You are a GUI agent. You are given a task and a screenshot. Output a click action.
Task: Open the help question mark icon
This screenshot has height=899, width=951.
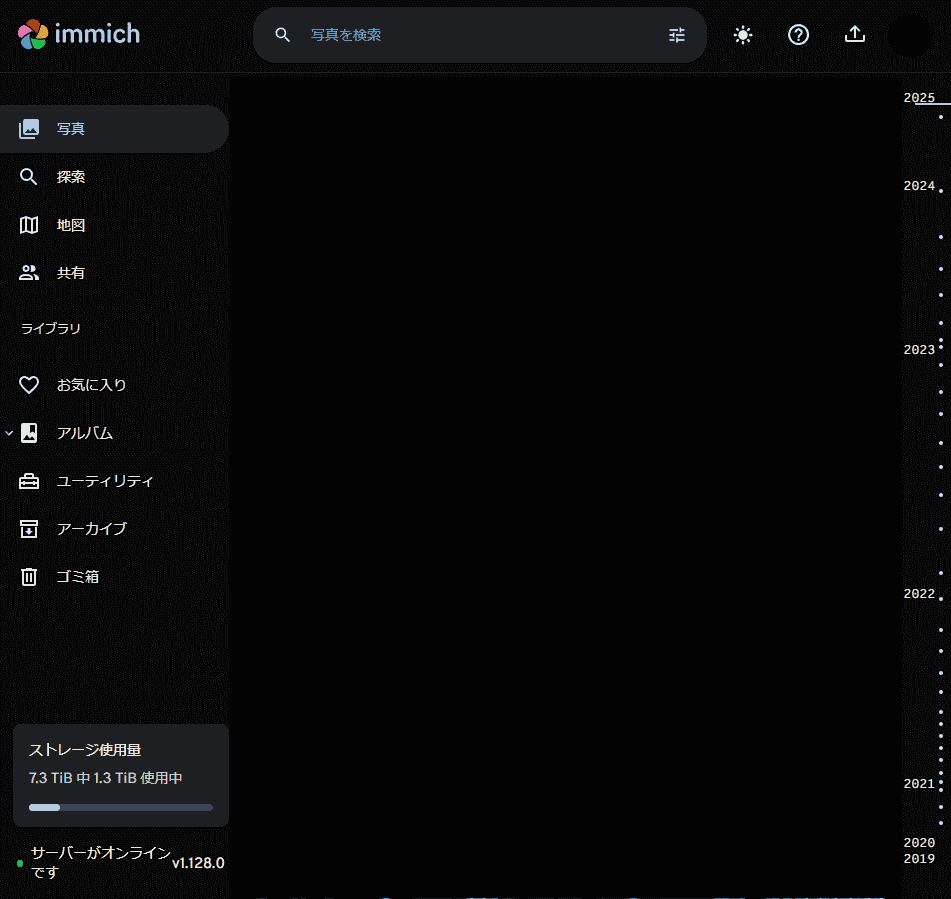(798, 35)
